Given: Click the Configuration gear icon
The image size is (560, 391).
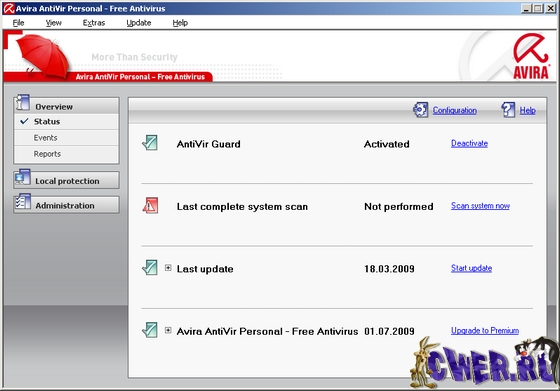Looking at the screenshot, I should tap(420, 110).
